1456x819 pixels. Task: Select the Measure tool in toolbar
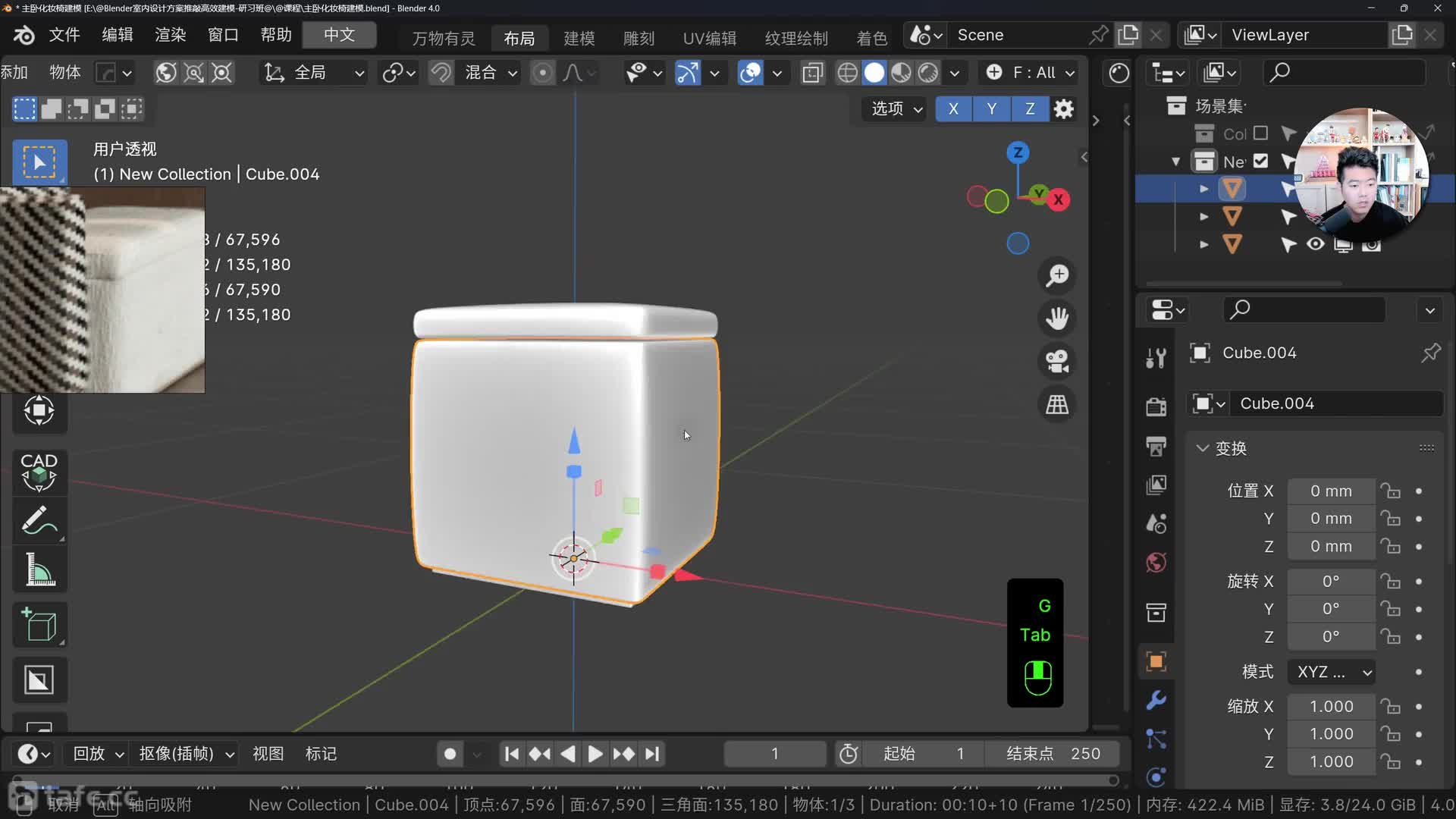39,570
